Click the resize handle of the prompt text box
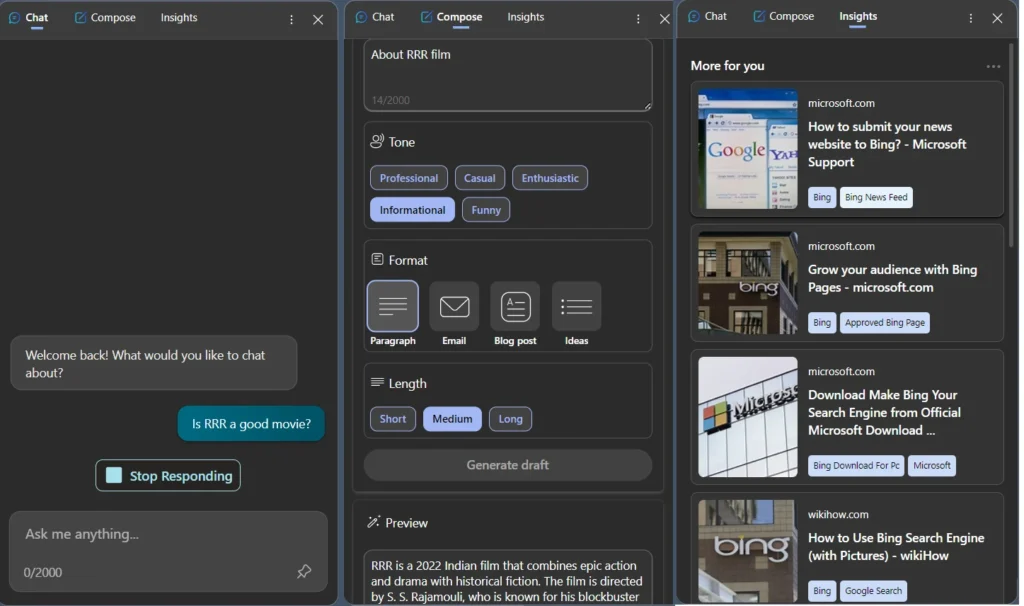 click(647, 106)
